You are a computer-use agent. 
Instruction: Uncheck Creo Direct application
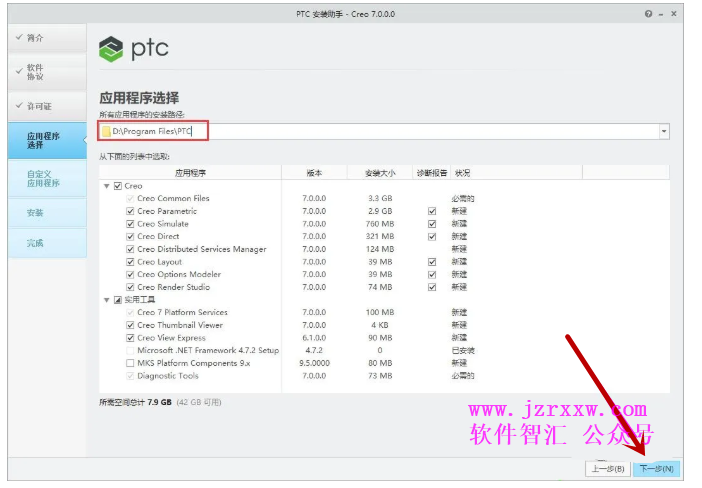130,236
